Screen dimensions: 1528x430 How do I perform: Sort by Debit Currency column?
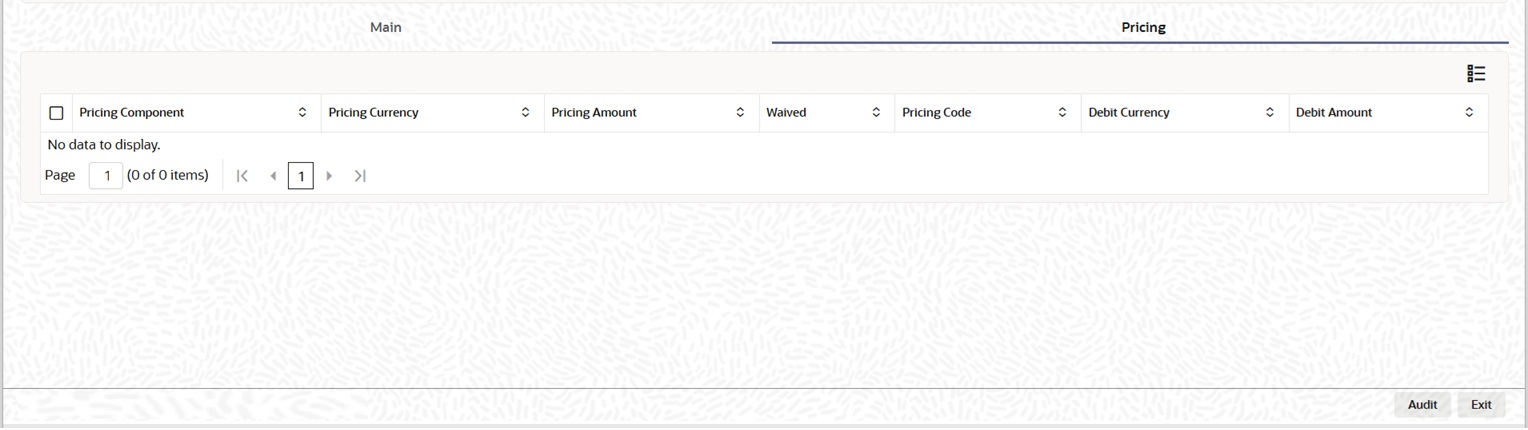coord(1270,113)
